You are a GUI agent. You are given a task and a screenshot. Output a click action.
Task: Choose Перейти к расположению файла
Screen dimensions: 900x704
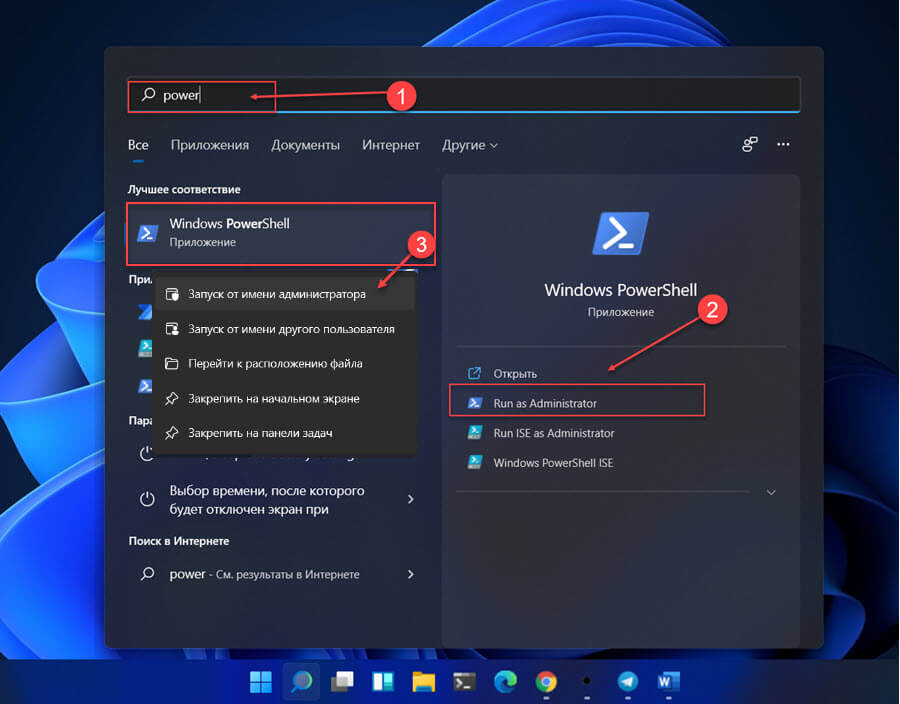click(x=285, y=364)
